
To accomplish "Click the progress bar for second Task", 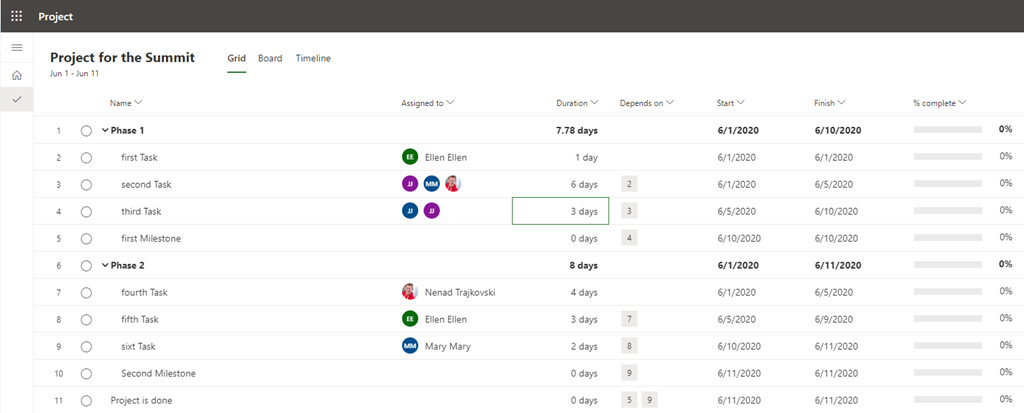I will coord(947,184).
